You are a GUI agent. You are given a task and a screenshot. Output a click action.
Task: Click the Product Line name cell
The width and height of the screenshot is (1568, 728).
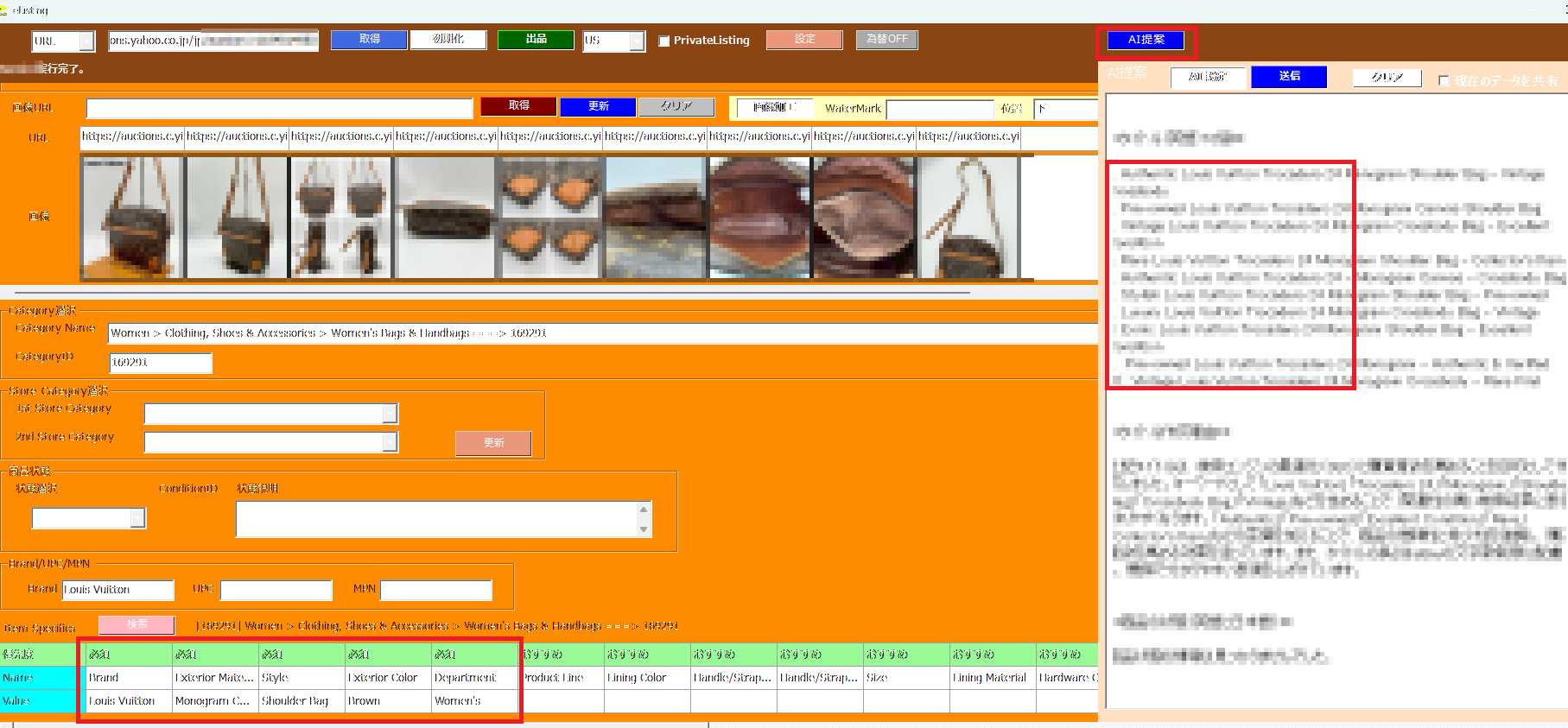click(x=561, y=678)
